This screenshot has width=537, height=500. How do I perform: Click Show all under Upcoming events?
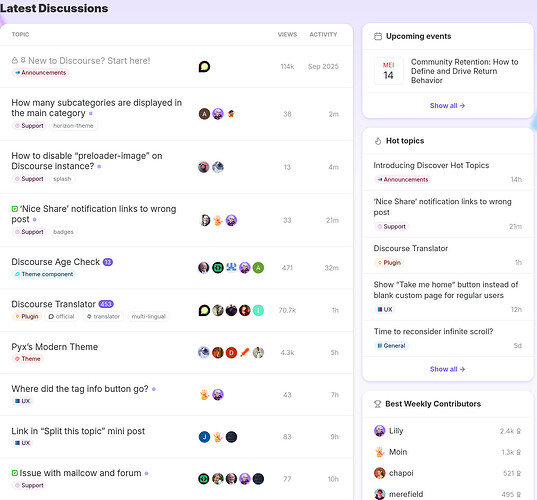click(x=447, y=106)
